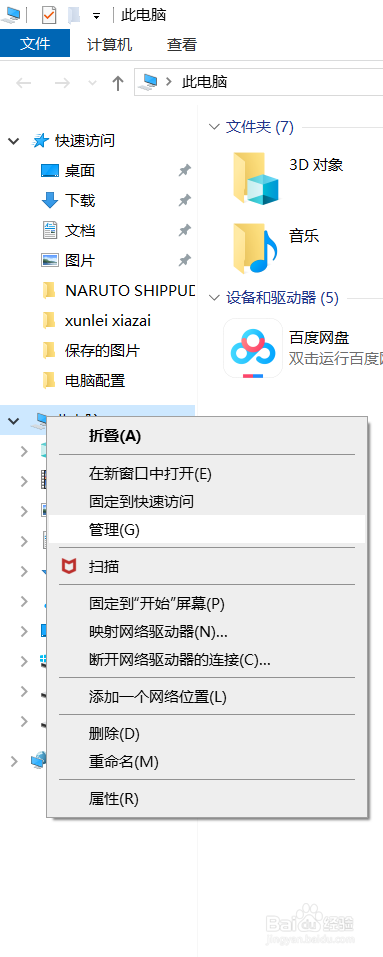Click the McAfee 扫描 shield icon
The height and width of the screenshot is (957, 383).
(x=70, y=566)
